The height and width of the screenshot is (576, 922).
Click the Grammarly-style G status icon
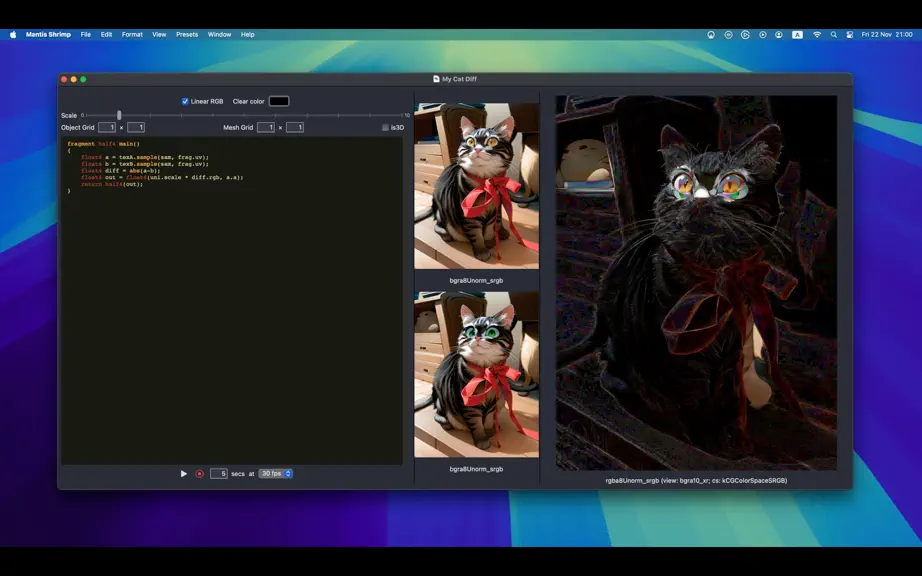(x=745, y=35)
